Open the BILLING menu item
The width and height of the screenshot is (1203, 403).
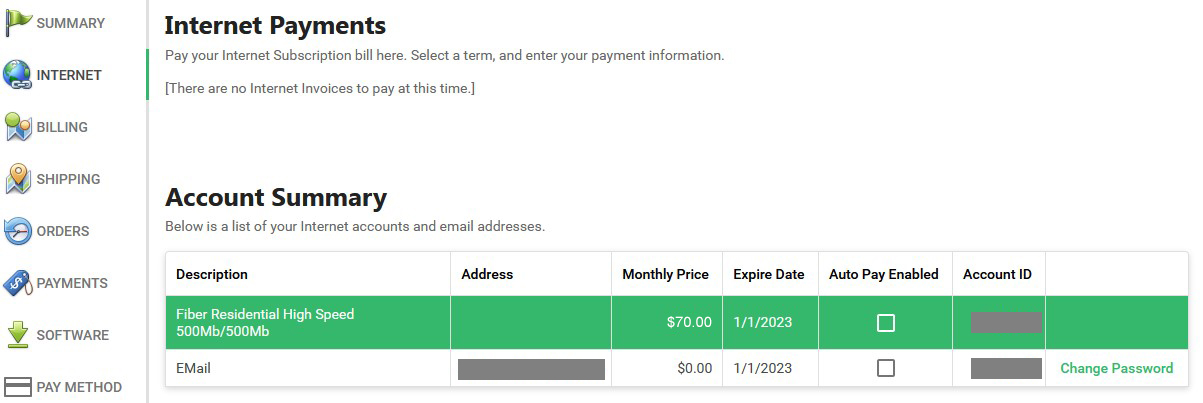pos(62,127)
